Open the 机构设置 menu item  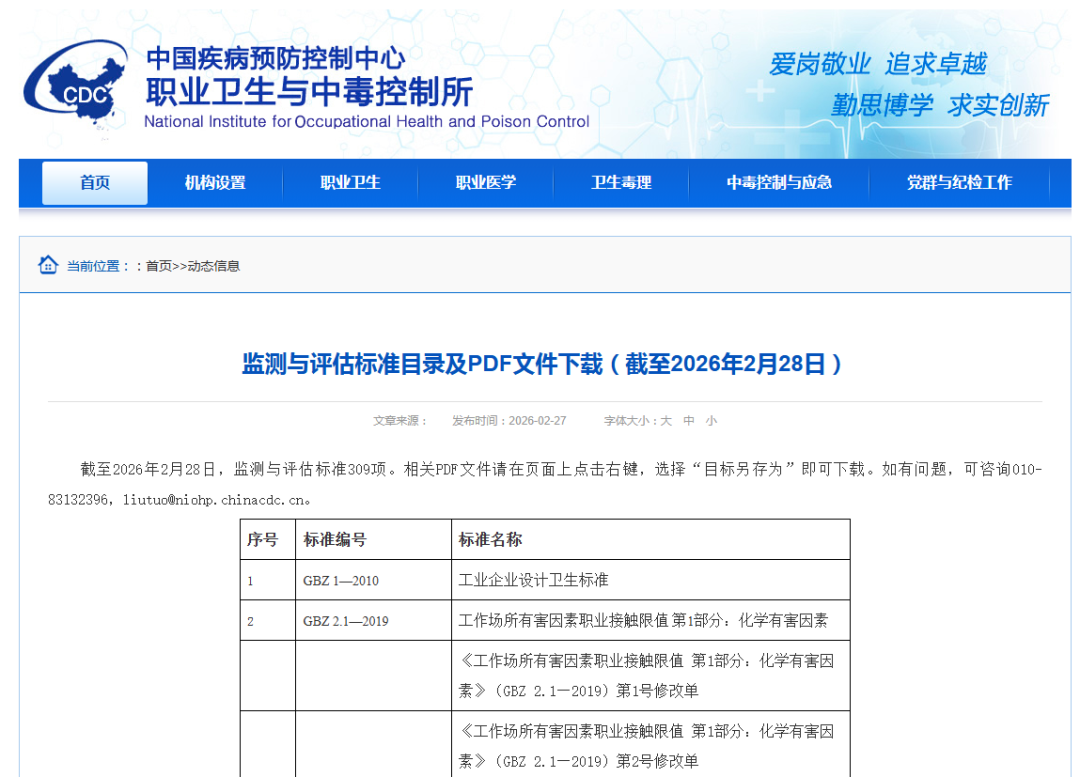click(215, 183)
